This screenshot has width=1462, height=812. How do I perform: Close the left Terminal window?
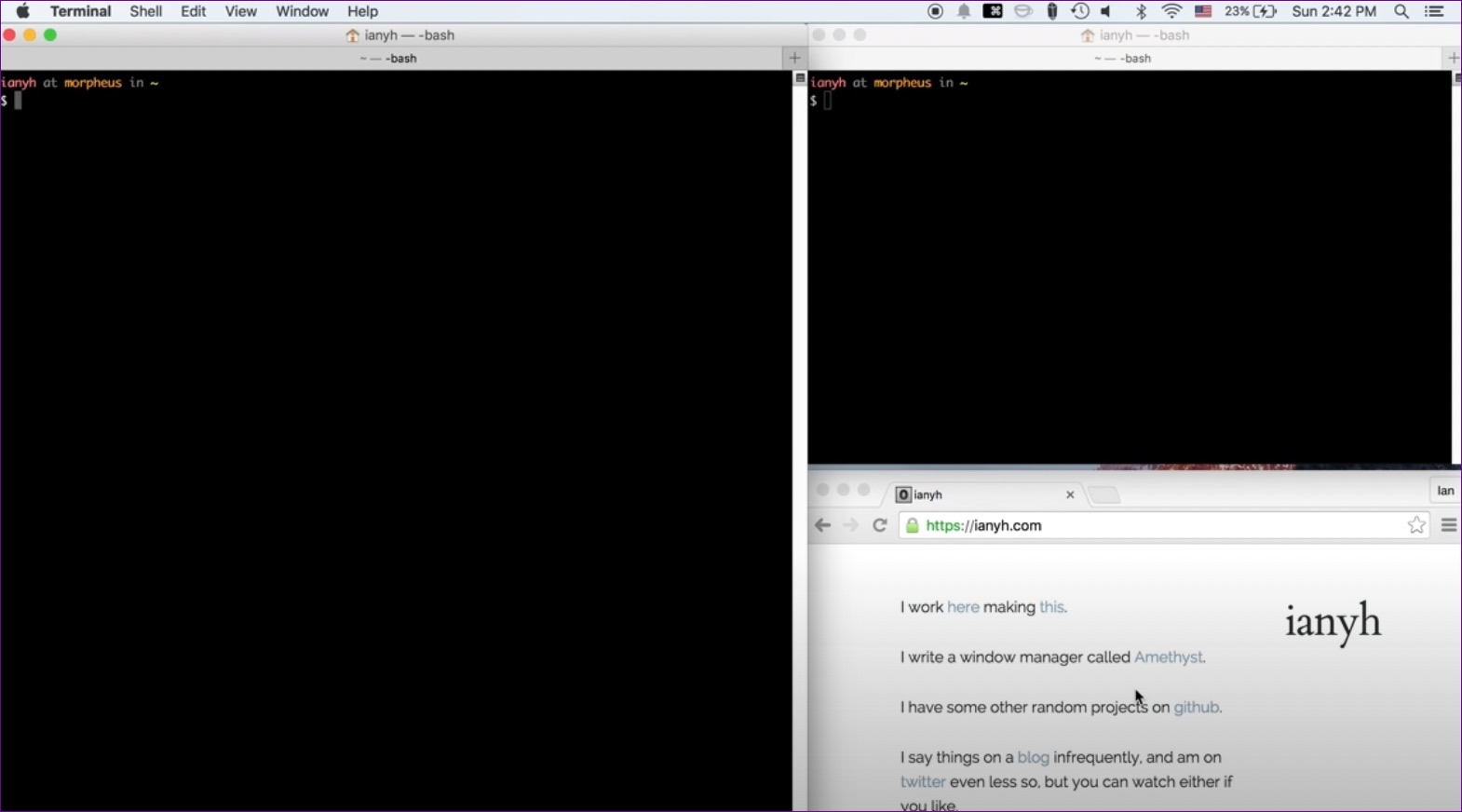click(10, 35)
